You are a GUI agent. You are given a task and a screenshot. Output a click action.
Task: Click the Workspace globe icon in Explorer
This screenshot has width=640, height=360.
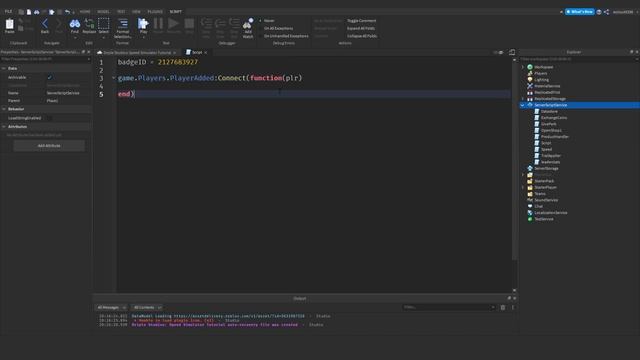530,67
